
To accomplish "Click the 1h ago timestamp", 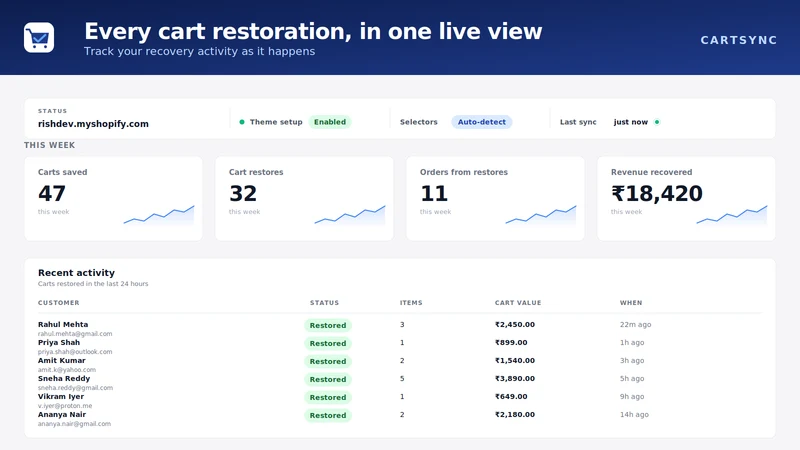I will 632,342.
